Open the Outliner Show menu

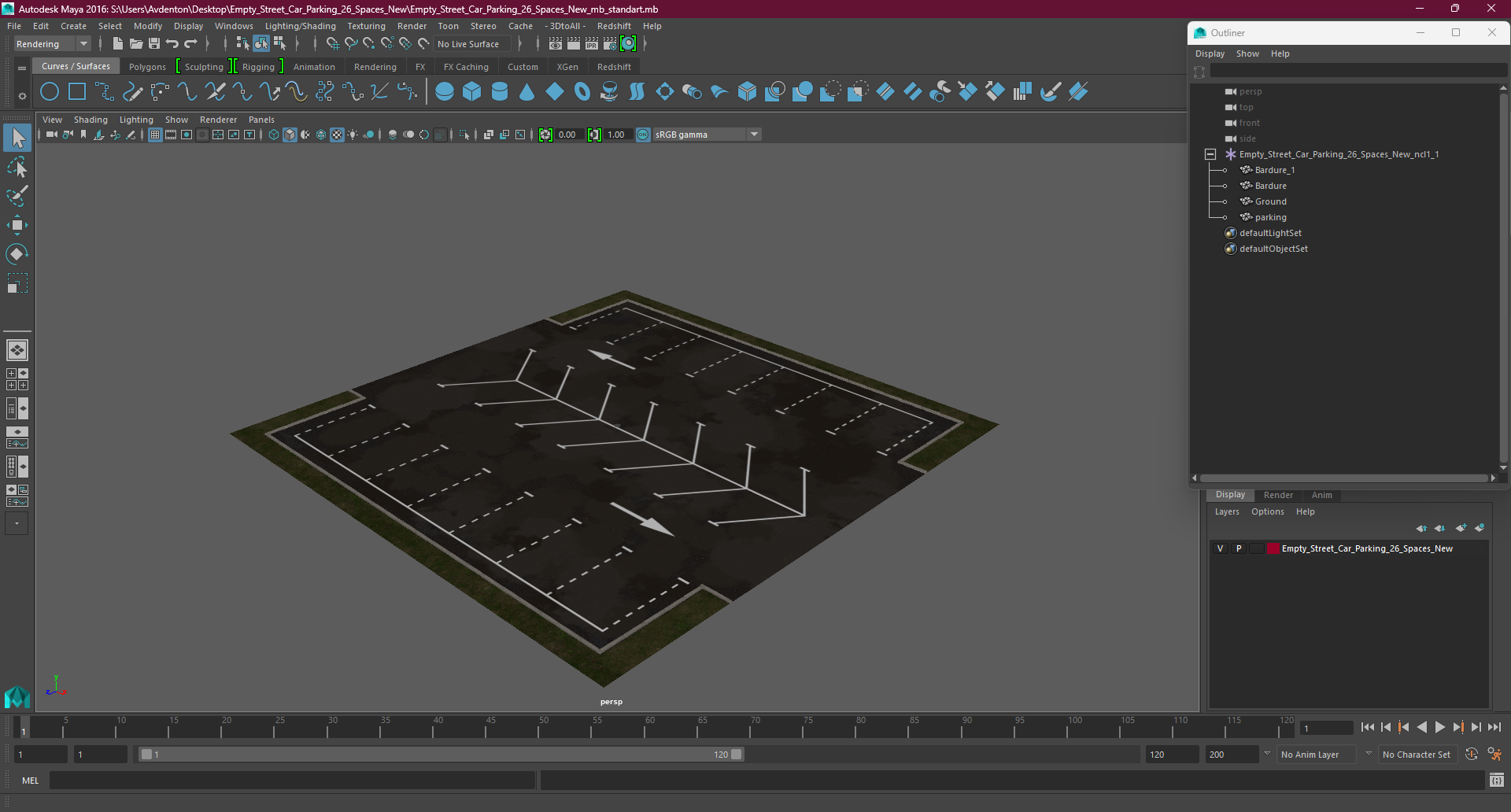(1247, 54)
